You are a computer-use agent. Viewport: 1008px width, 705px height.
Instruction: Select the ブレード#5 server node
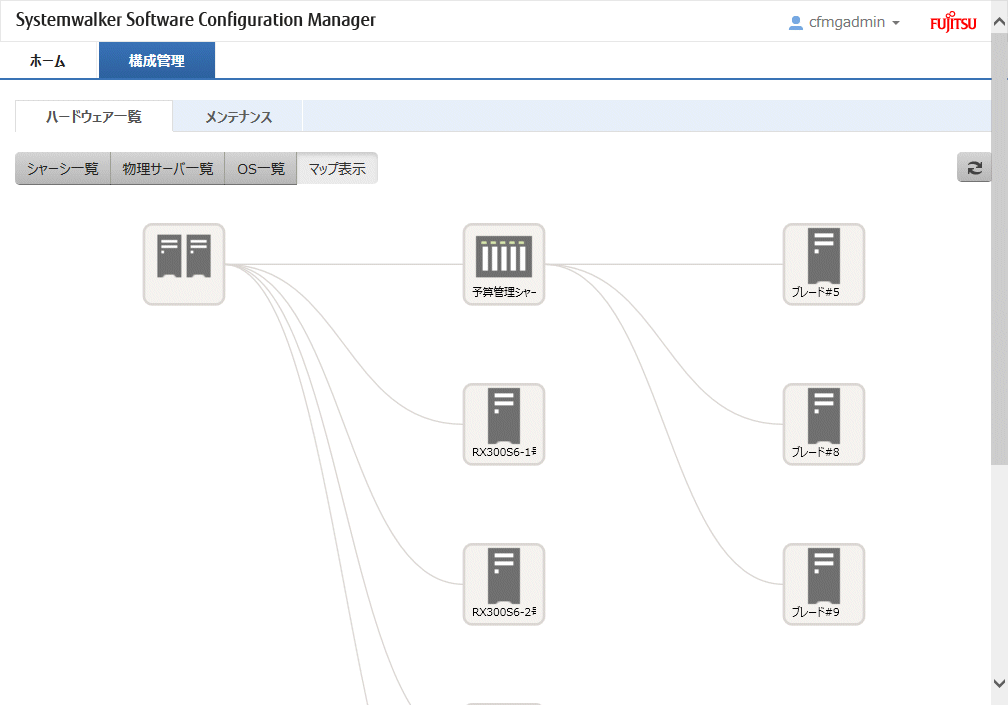point(824,264)
